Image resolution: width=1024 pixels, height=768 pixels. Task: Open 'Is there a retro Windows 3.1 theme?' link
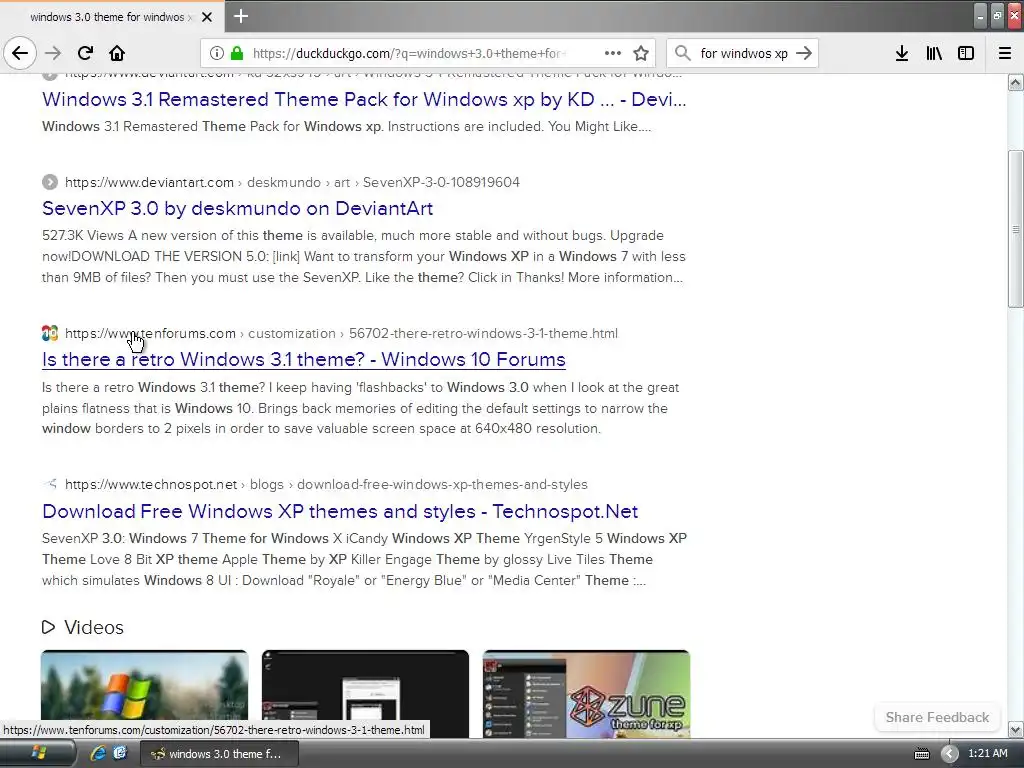click(304, 359)
